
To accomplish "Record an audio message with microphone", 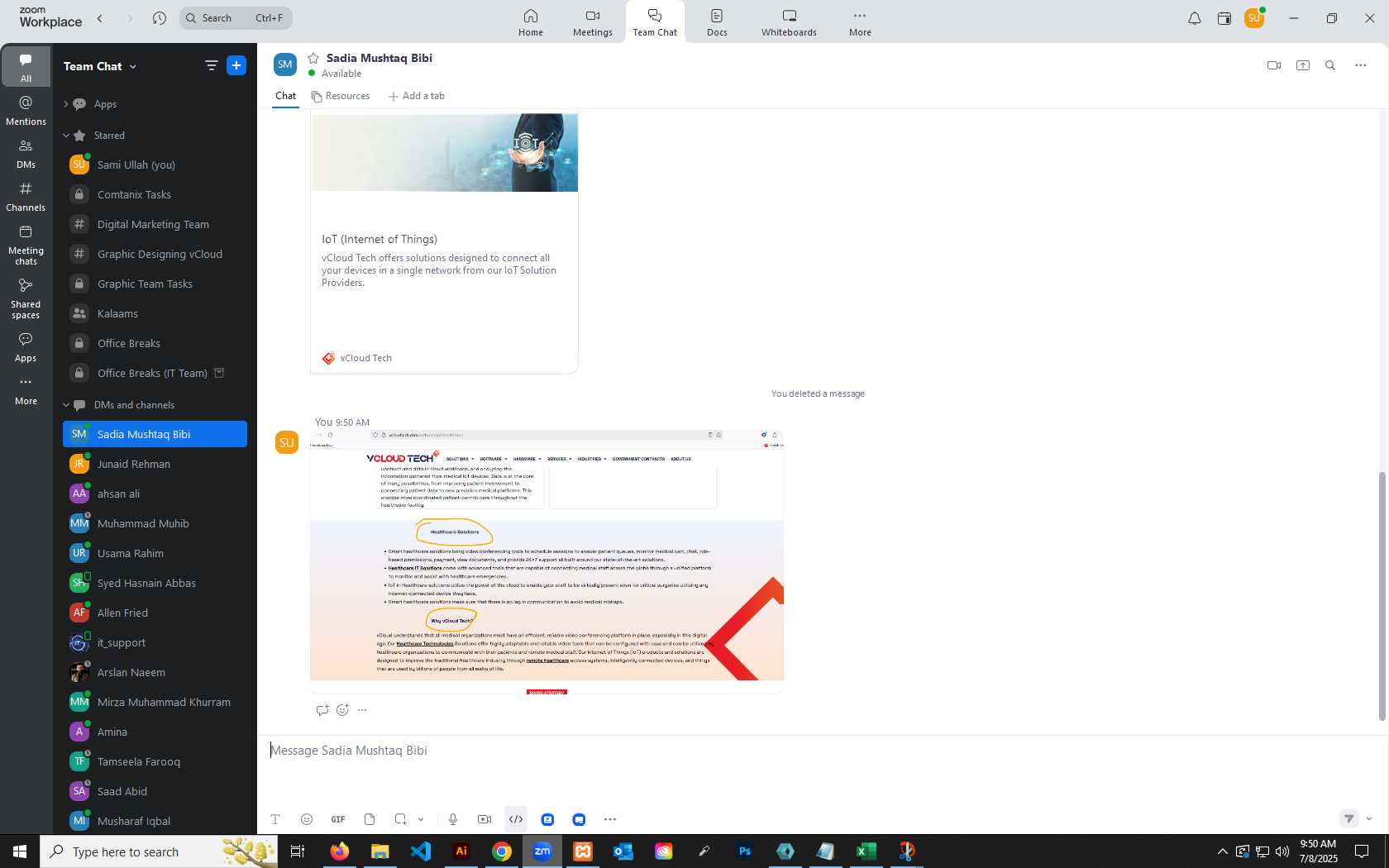I will pyautogui.click(x=453, y=819).
